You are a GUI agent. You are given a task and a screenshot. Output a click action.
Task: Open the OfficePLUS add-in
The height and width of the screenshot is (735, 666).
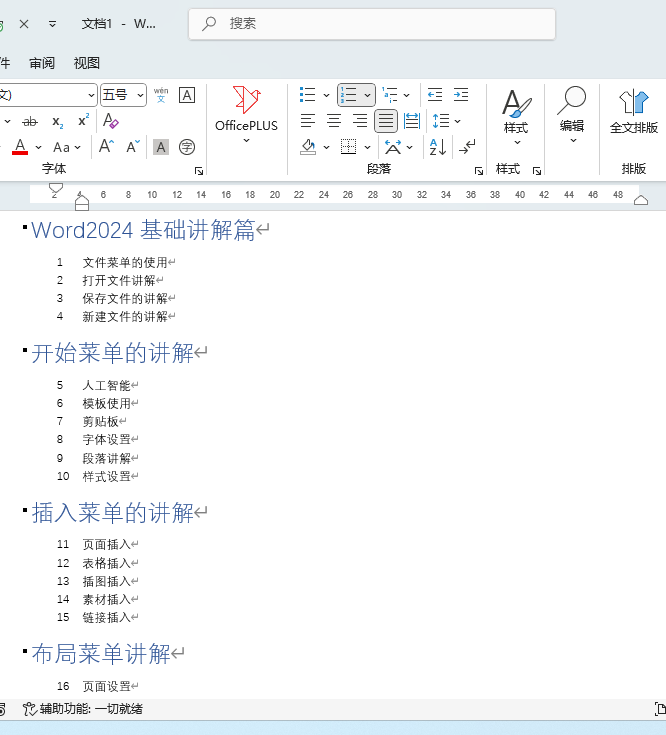pyautogui.click(x=246, y=115)
